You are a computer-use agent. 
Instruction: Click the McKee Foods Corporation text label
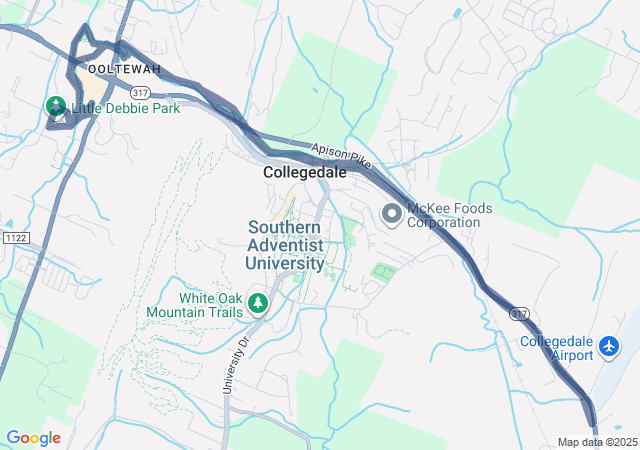pyautogui.click(x=450, y=215)
